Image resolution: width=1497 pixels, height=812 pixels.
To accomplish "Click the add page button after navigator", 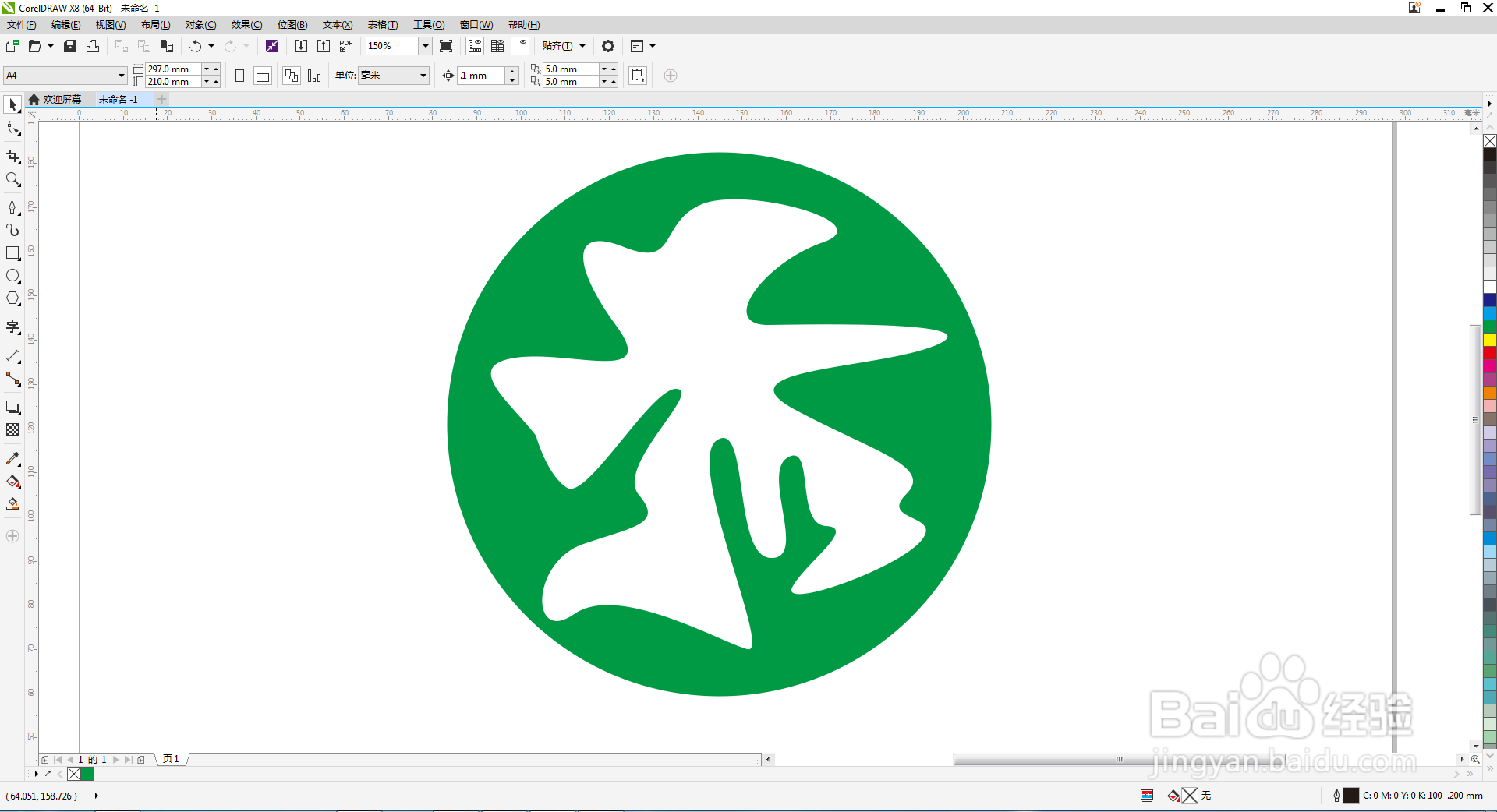I will 140,759.
